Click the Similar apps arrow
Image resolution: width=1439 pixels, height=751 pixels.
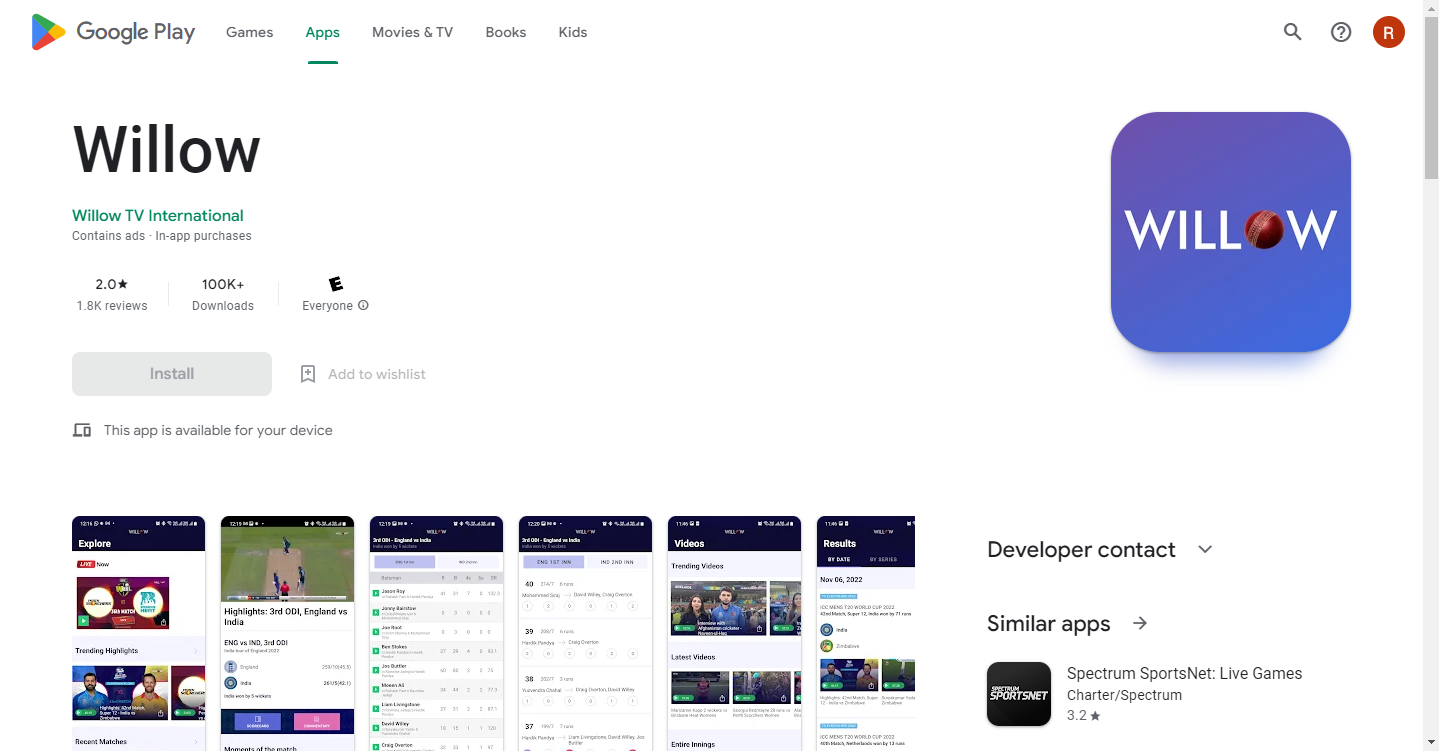click(1140, 624)
